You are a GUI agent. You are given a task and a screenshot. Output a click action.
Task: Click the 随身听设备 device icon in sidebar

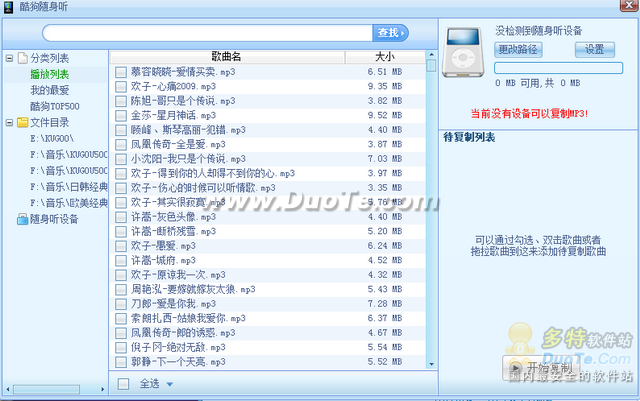21,219
